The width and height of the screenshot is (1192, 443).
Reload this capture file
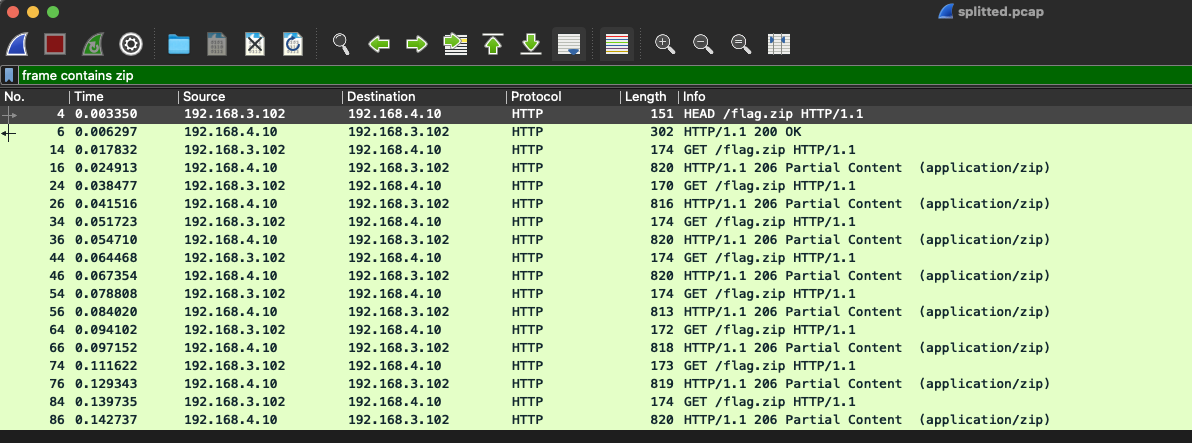coord(293,44)
